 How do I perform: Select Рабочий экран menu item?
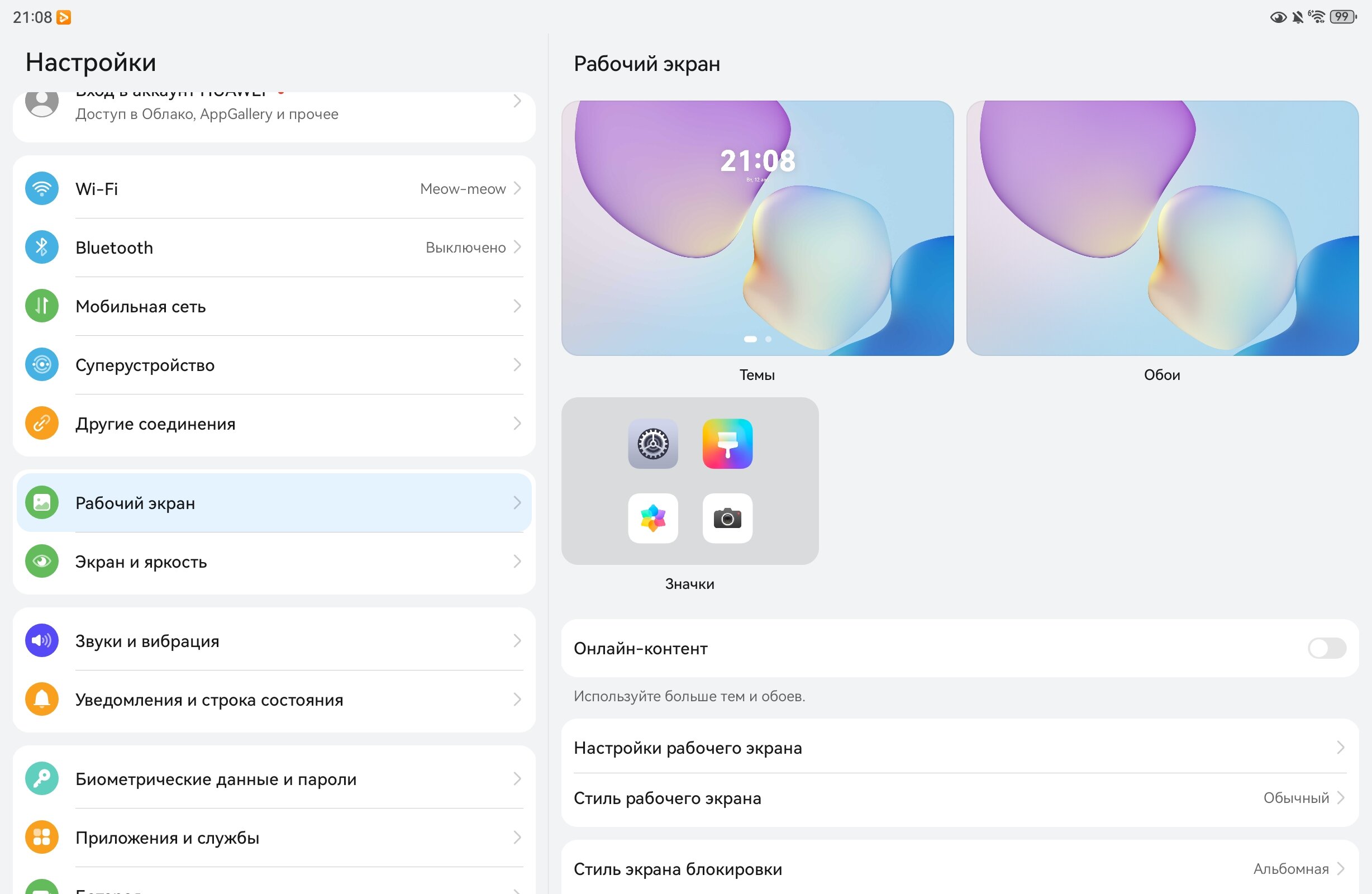click(274, 503)
